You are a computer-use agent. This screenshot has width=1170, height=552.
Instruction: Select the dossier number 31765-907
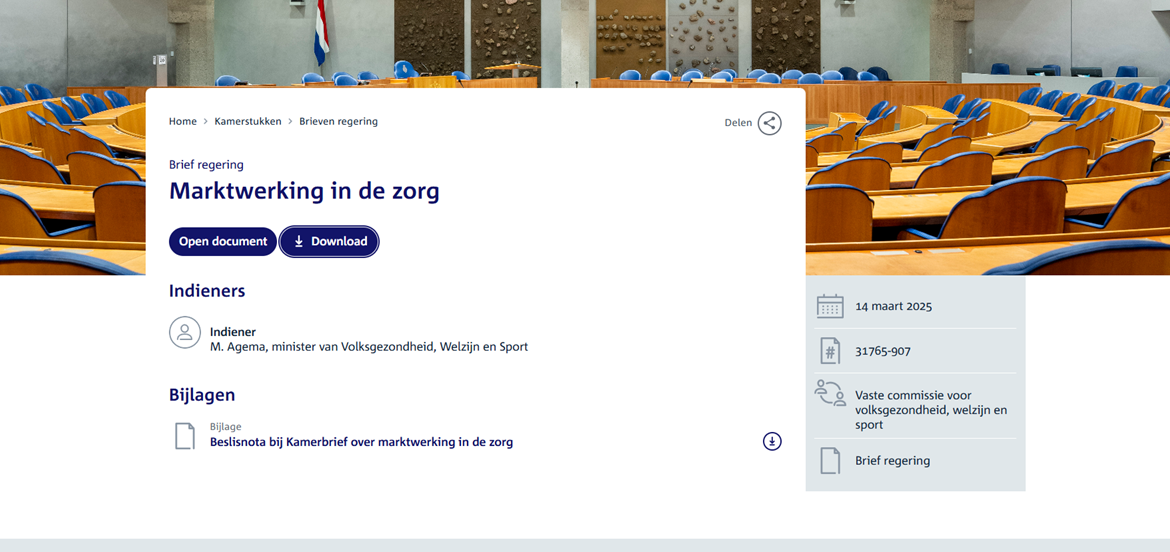[883, 351]
